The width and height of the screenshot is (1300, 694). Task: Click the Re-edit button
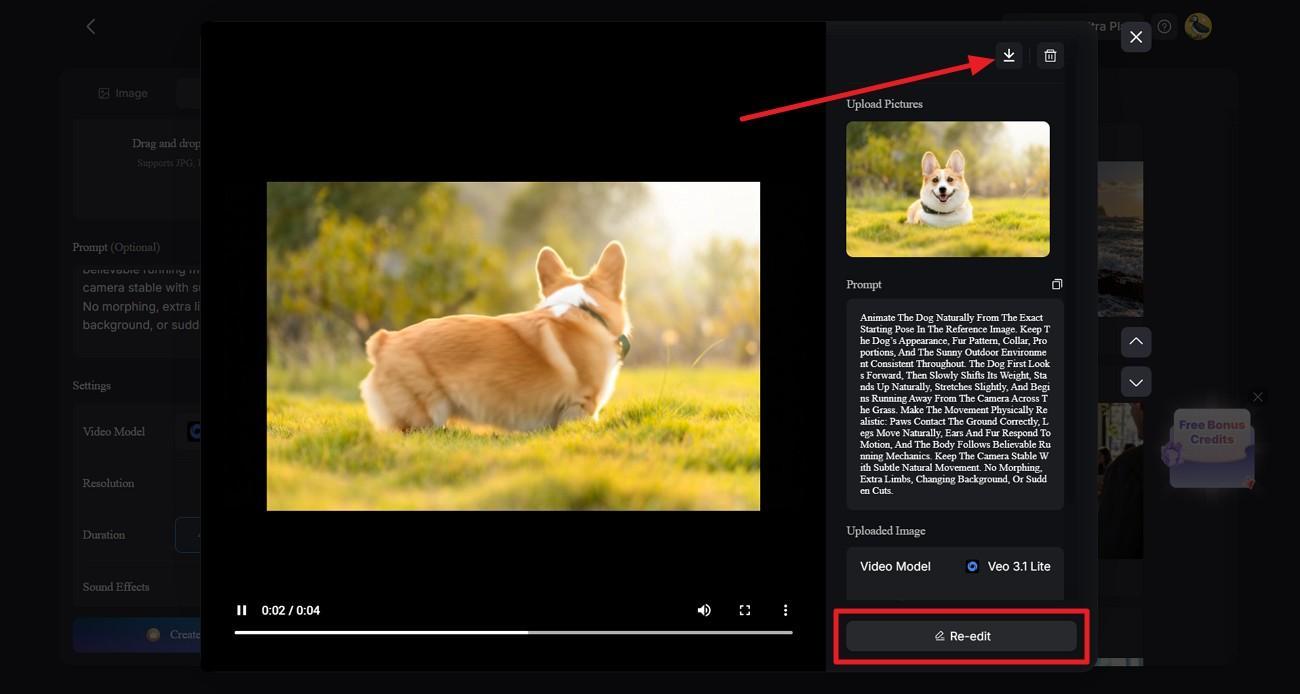click(x=961, y=636)
